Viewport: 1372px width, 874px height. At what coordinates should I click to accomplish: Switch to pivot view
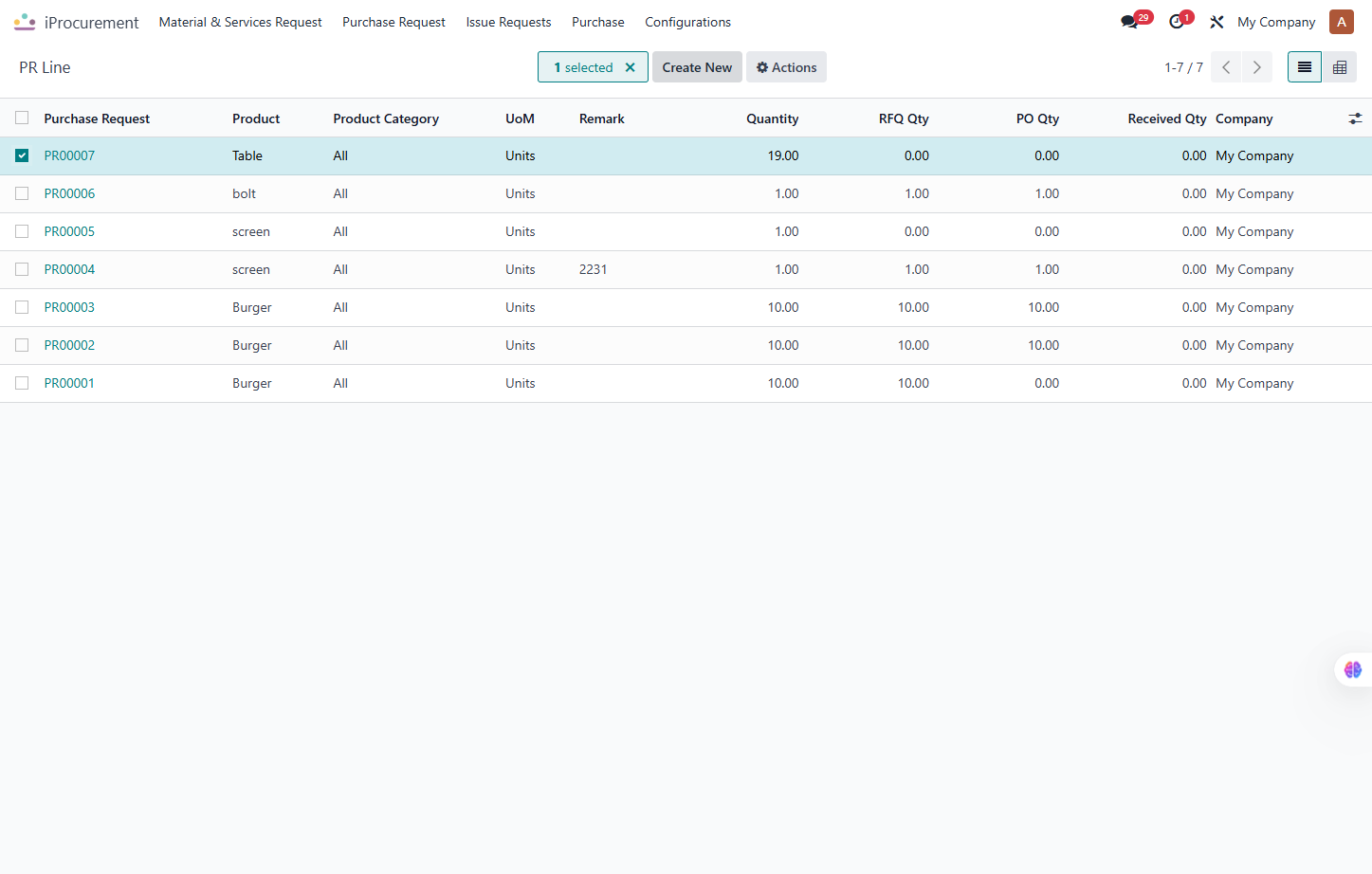tap(1340, 67)
